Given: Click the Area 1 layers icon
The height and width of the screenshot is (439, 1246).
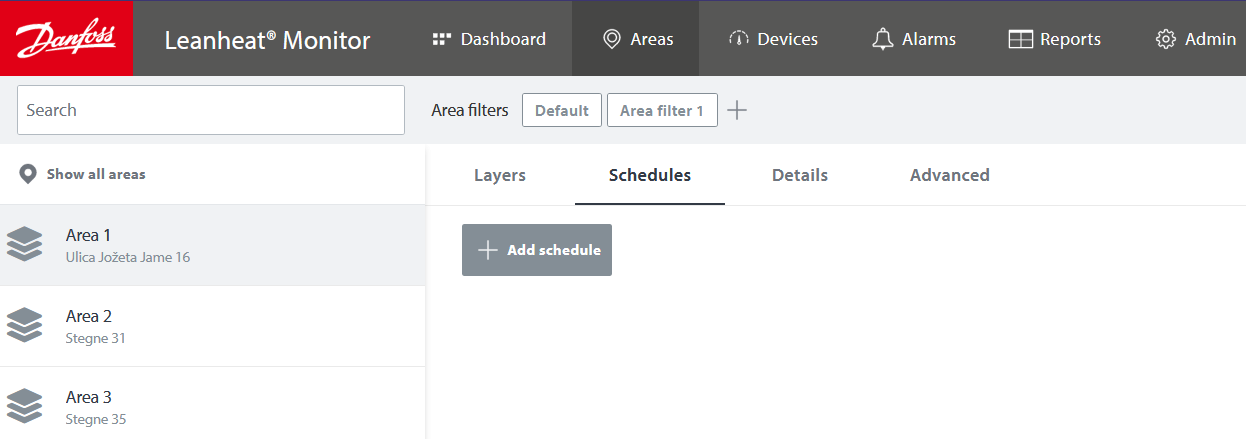Looking at the screenshot, I should click(25, 244).
